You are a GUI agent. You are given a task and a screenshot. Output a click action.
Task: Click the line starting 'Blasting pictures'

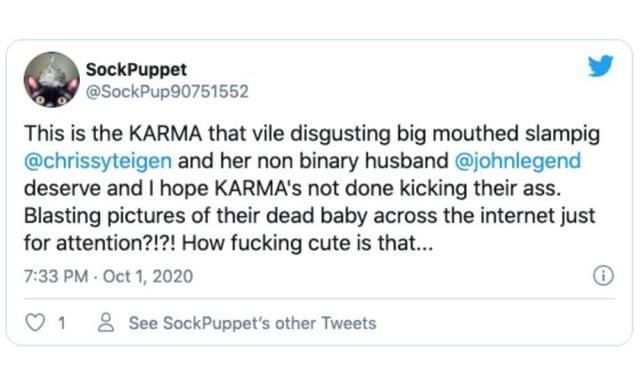coord(310,215)
